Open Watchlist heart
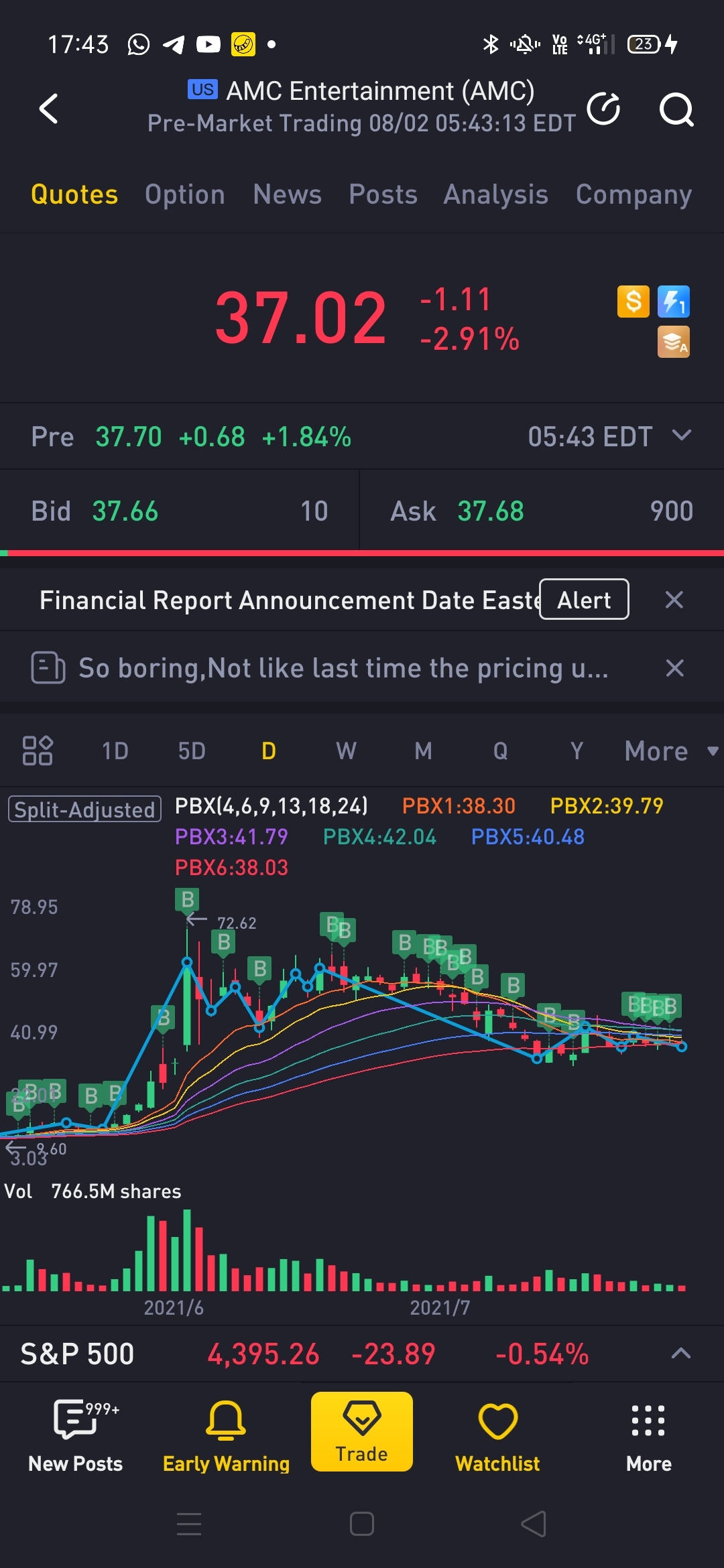The height and width of the screenshot is (1568, 724). coord(497,1436)
